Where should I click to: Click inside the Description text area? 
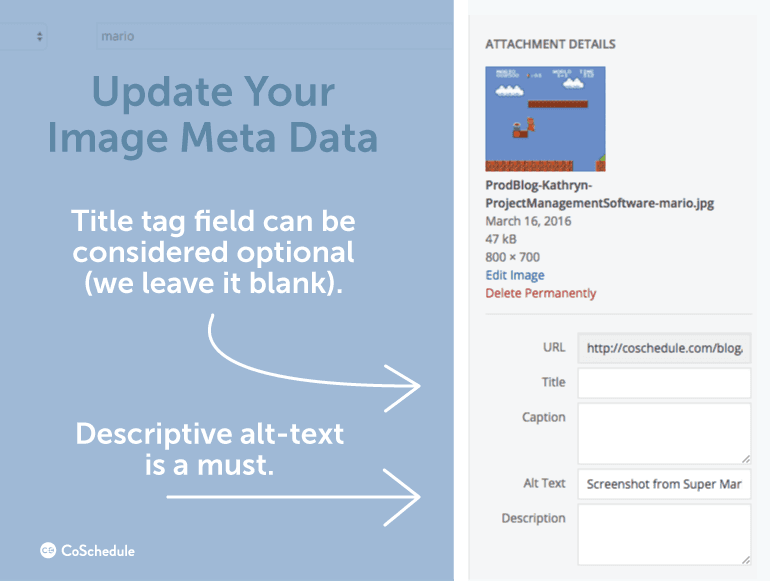(664, 533)
